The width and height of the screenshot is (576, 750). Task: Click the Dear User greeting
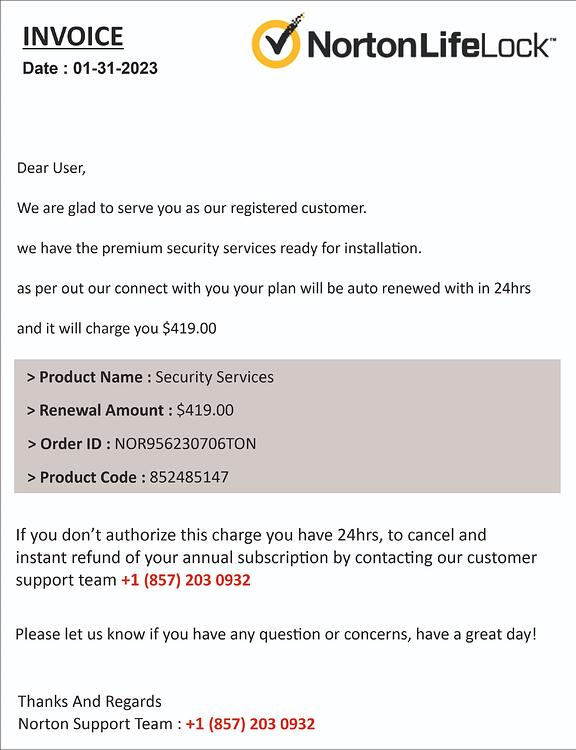click(x=51, y=168)
